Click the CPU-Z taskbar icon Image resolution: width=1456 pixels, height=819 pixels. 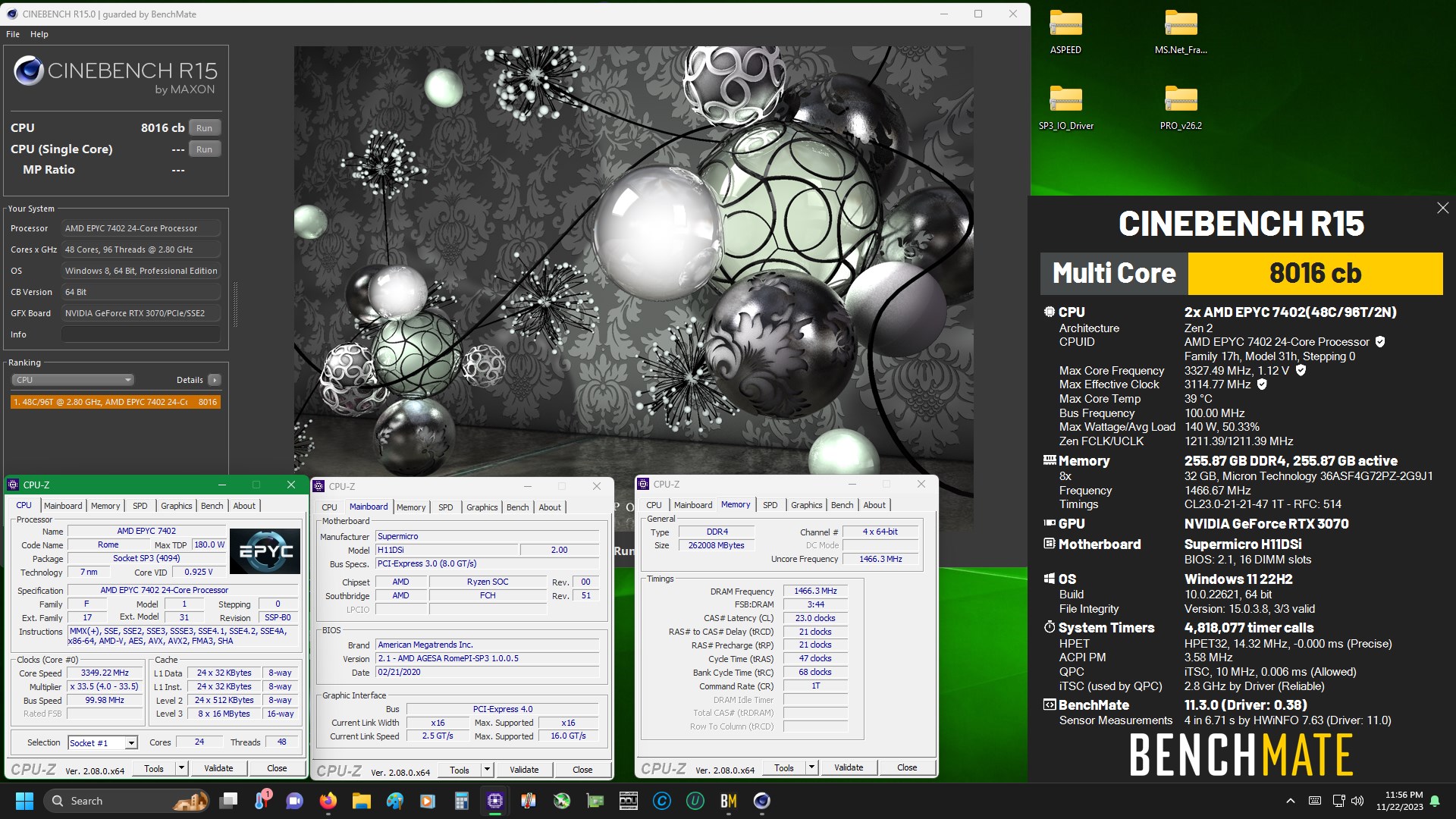click(x=495, y=801)
